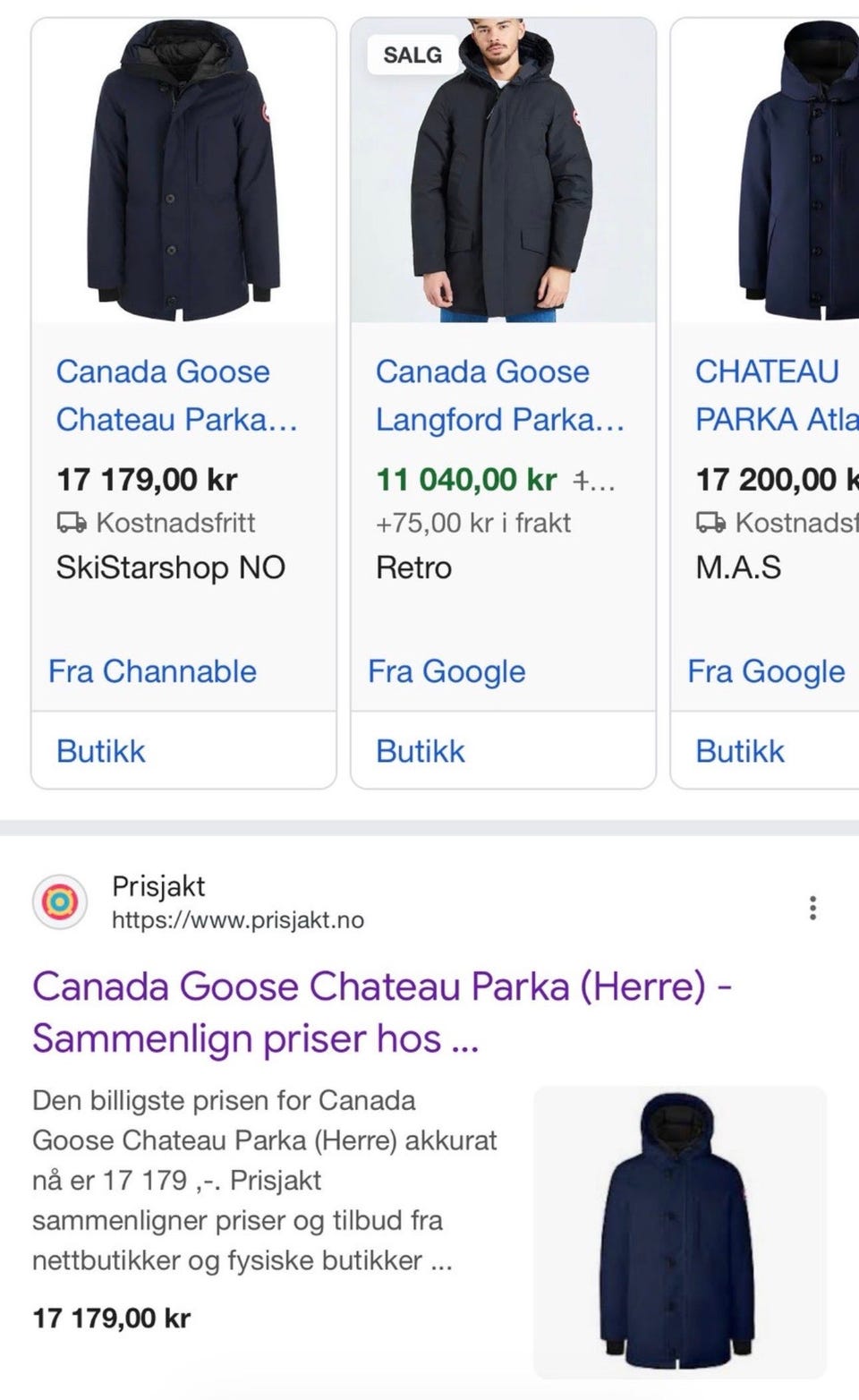Click the prisjakt.no URL text
The image size is (859, 1400).
[x=237, y=920]
